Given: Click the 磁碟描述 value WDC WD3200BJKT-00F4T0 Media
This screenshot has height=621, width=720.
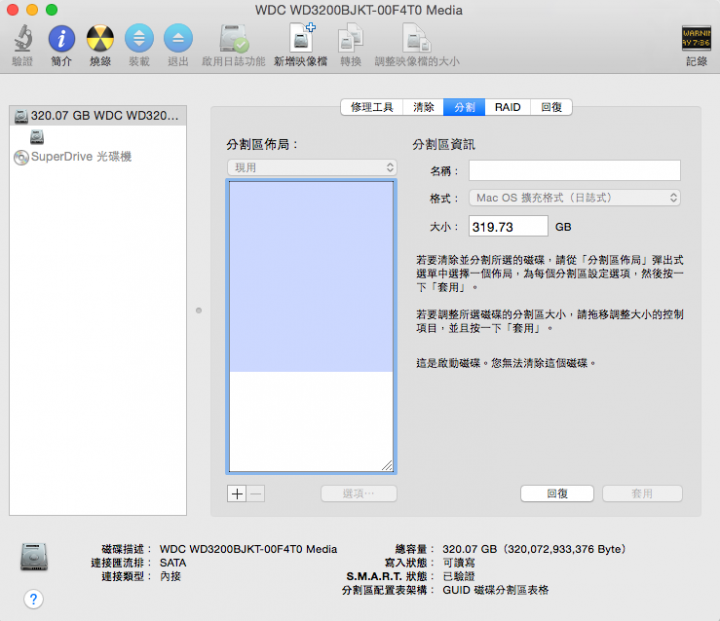Looking at the screenshot, I should [248, 549].
